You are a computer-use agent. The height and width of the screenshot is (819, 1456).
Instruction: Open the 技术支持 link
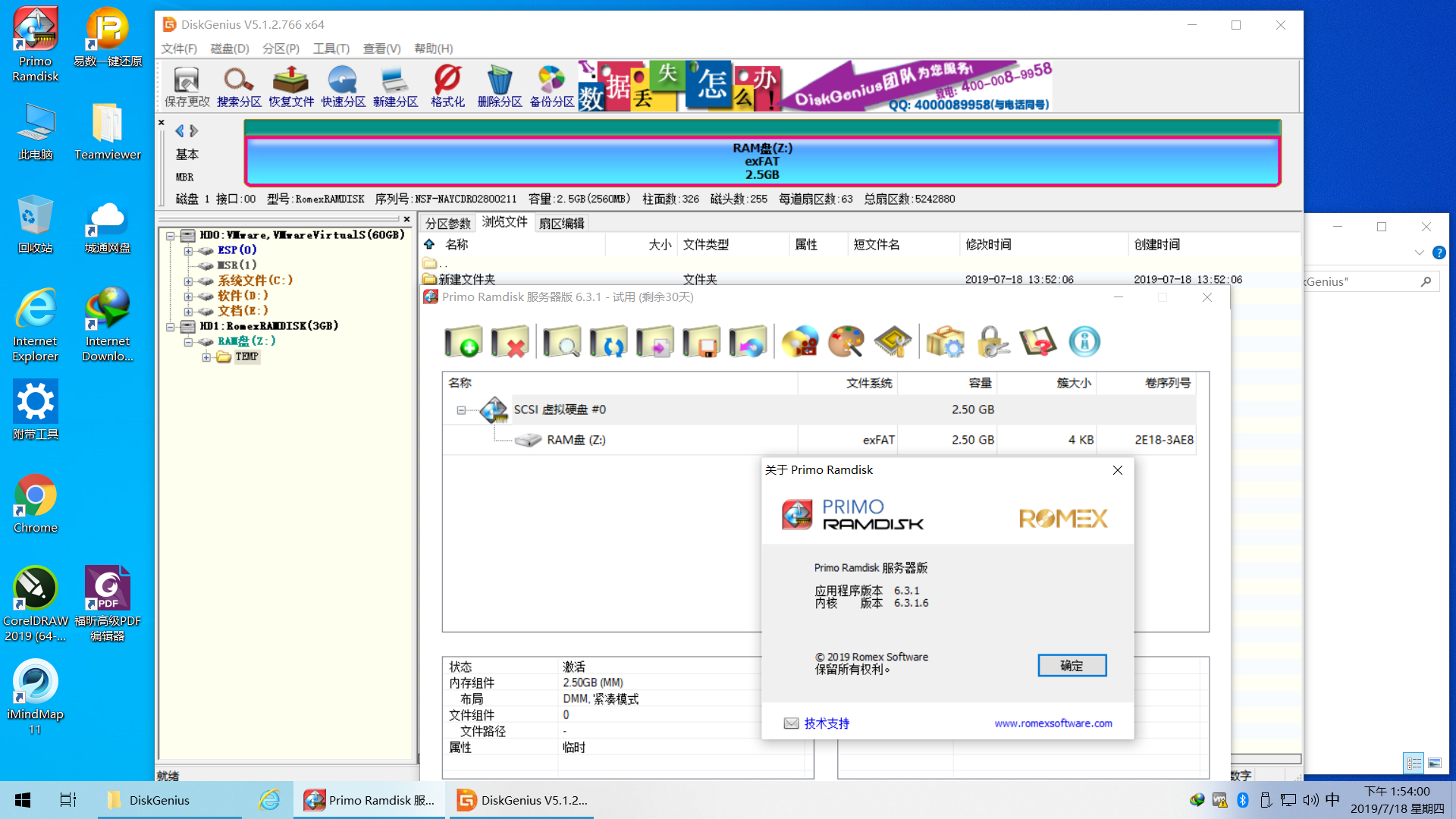point(827,723)
